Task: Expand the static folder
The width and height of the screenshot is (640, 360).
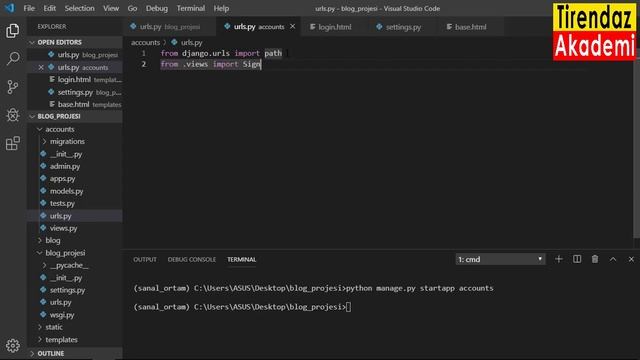Action: (x=75, y=327)
